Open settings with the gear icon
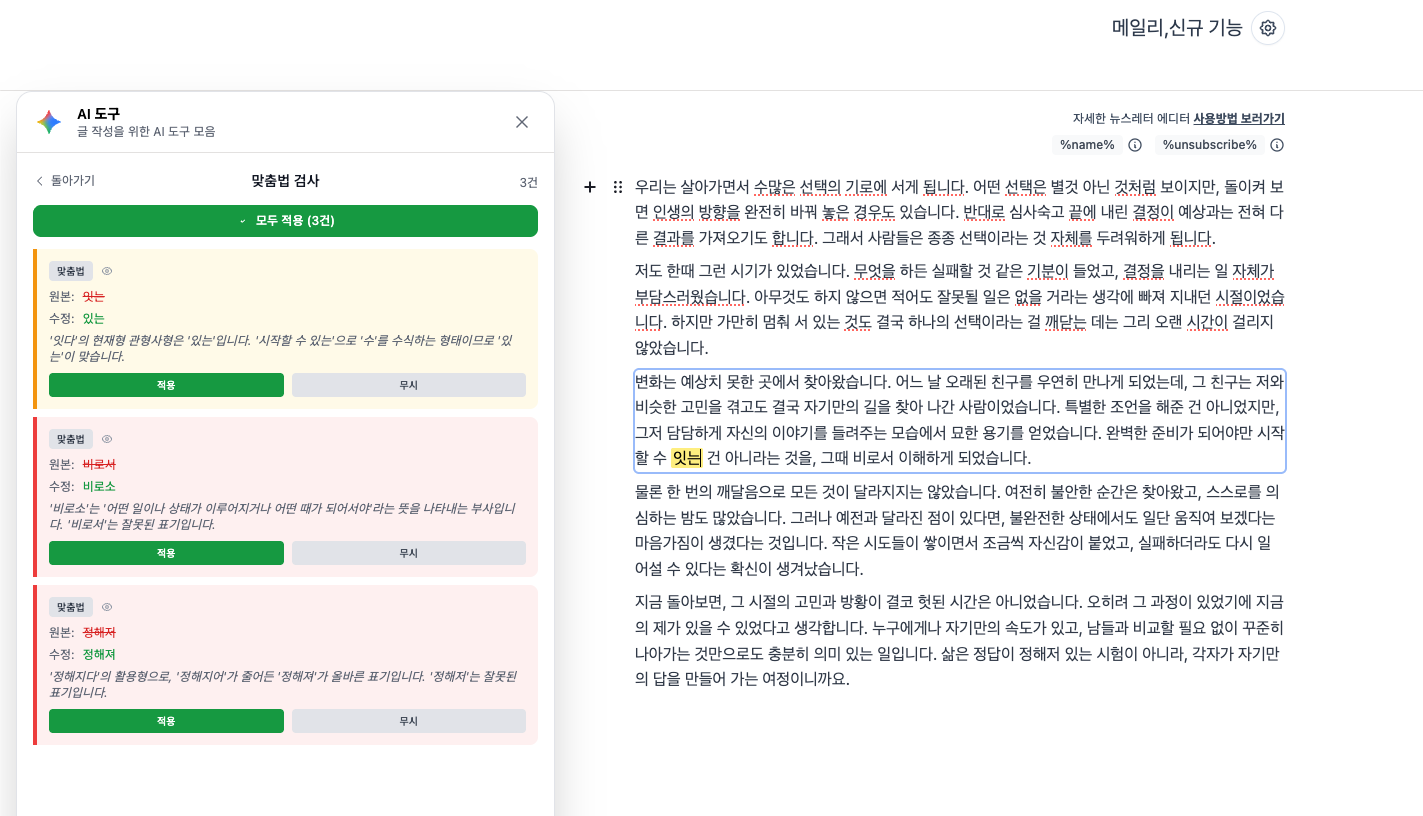 click(1267, 28)
